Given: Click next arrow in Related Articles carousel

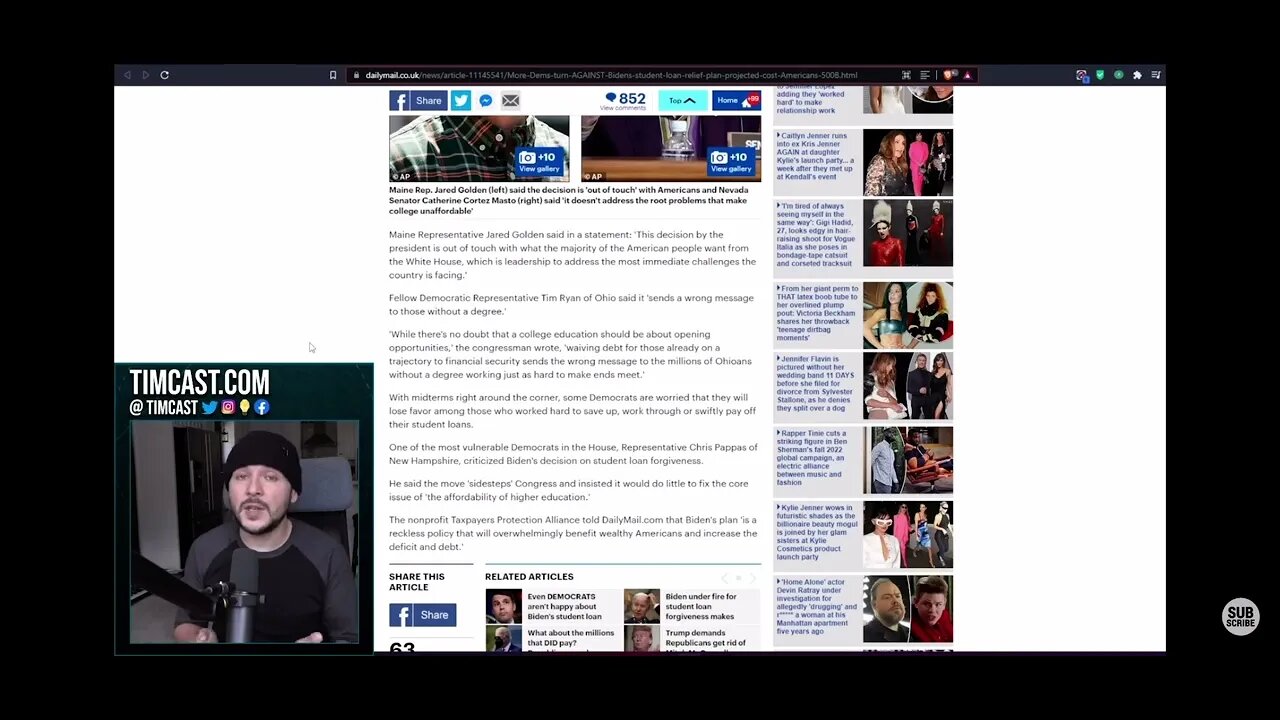Looking at the screenshot, I should pyautogui.click(x=753, y=578).
